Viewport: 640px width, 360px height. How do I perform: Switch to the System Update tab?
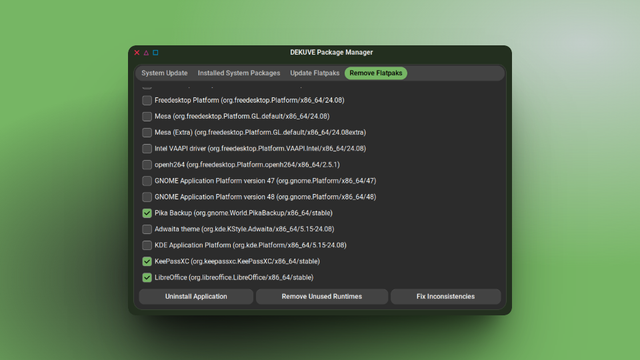[164, 73]
